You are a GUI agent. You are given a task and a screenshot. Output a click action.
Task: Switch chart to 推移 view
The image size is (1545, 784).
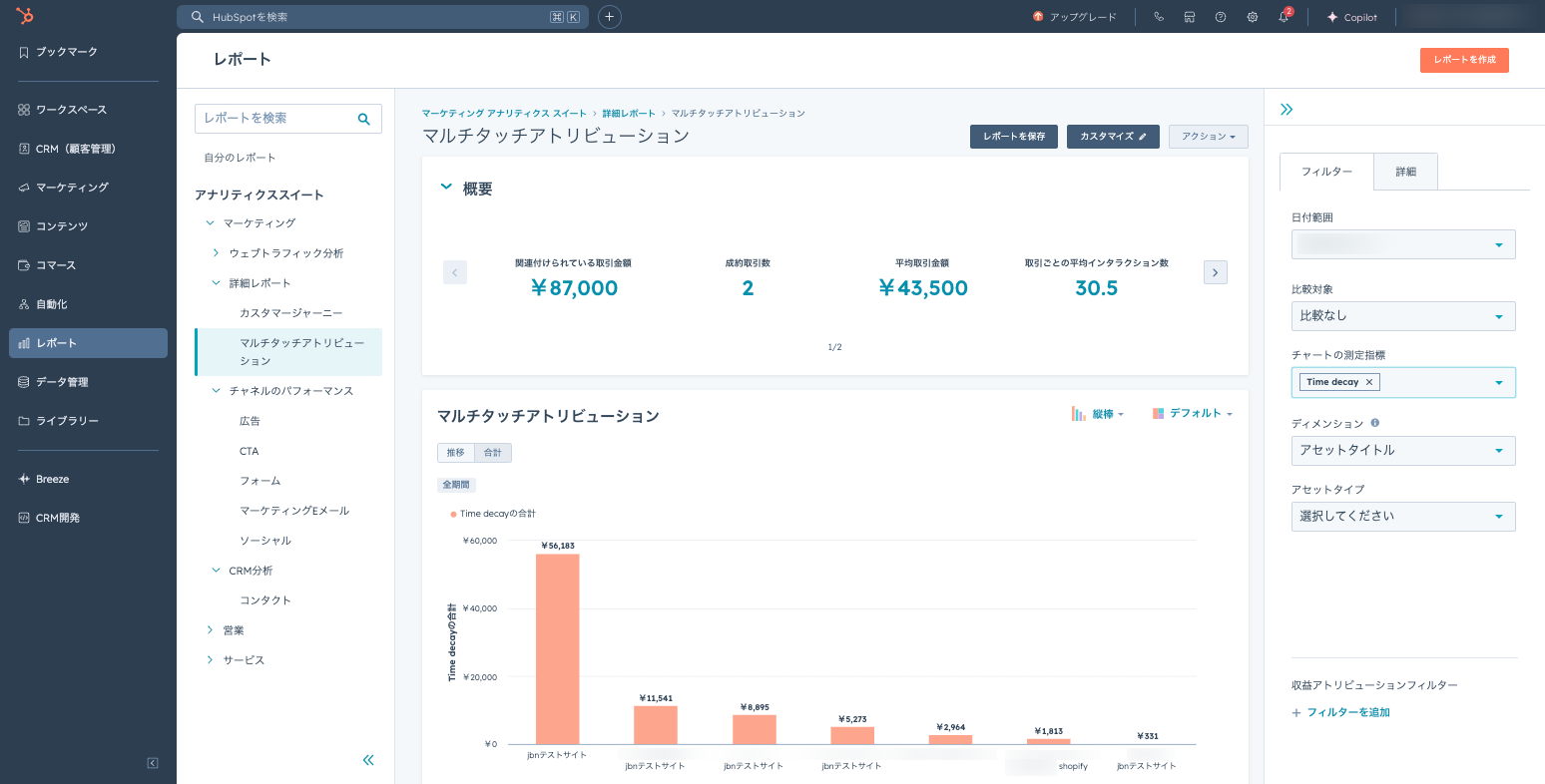(x=455, y=453)
